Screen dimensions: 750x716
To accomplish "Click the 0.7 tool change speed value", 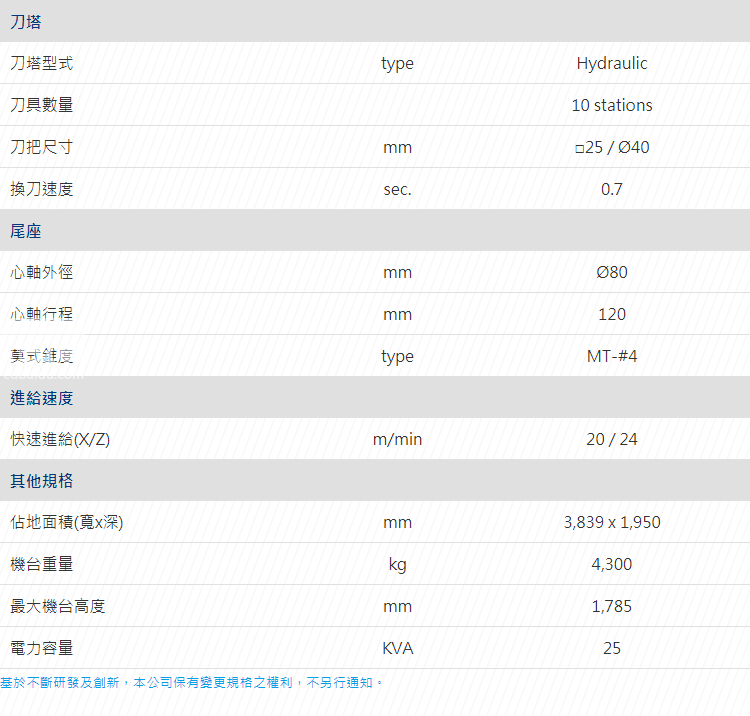I will point(611,189).
